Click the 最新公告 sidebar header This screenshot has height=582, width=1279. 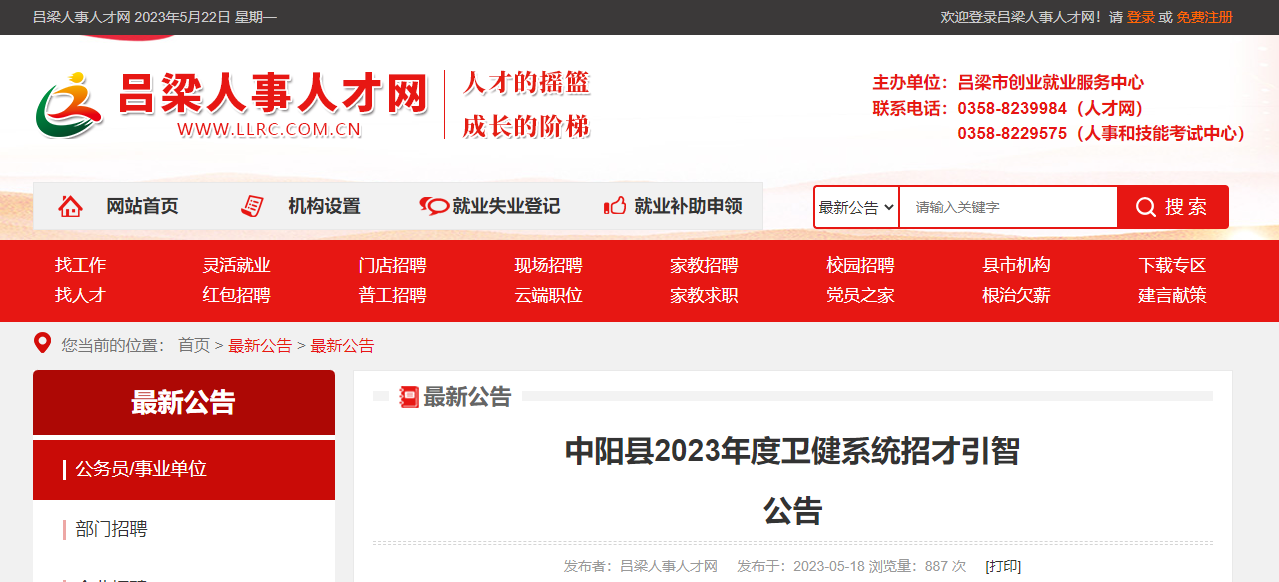[184, 402]
